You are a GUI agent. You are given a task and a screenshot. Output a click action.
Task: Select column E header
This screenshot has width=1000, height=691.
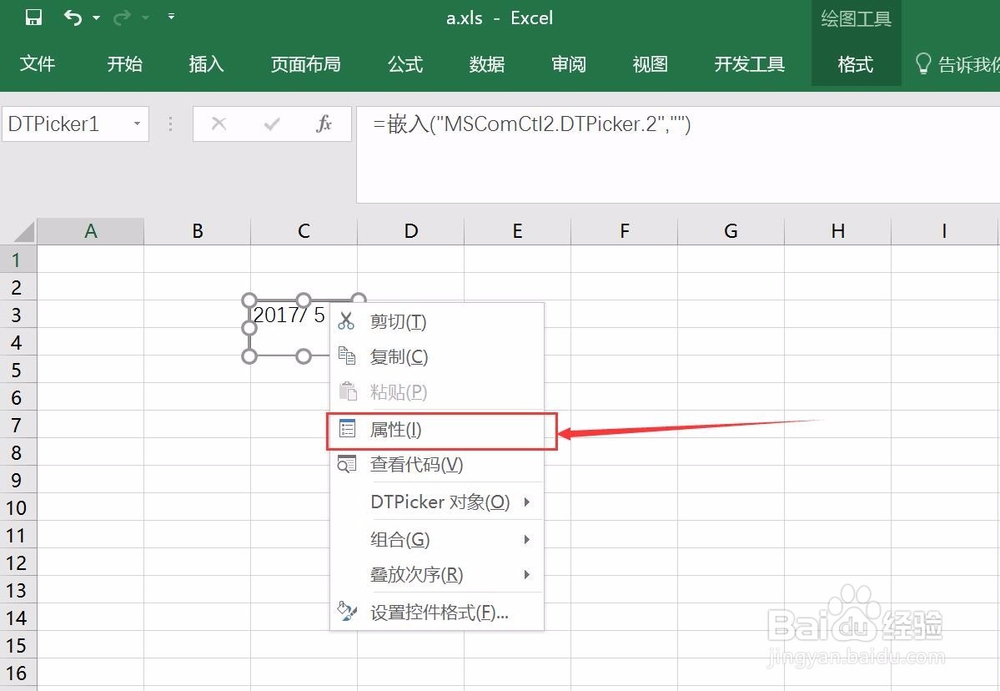(x=518, y=231)
